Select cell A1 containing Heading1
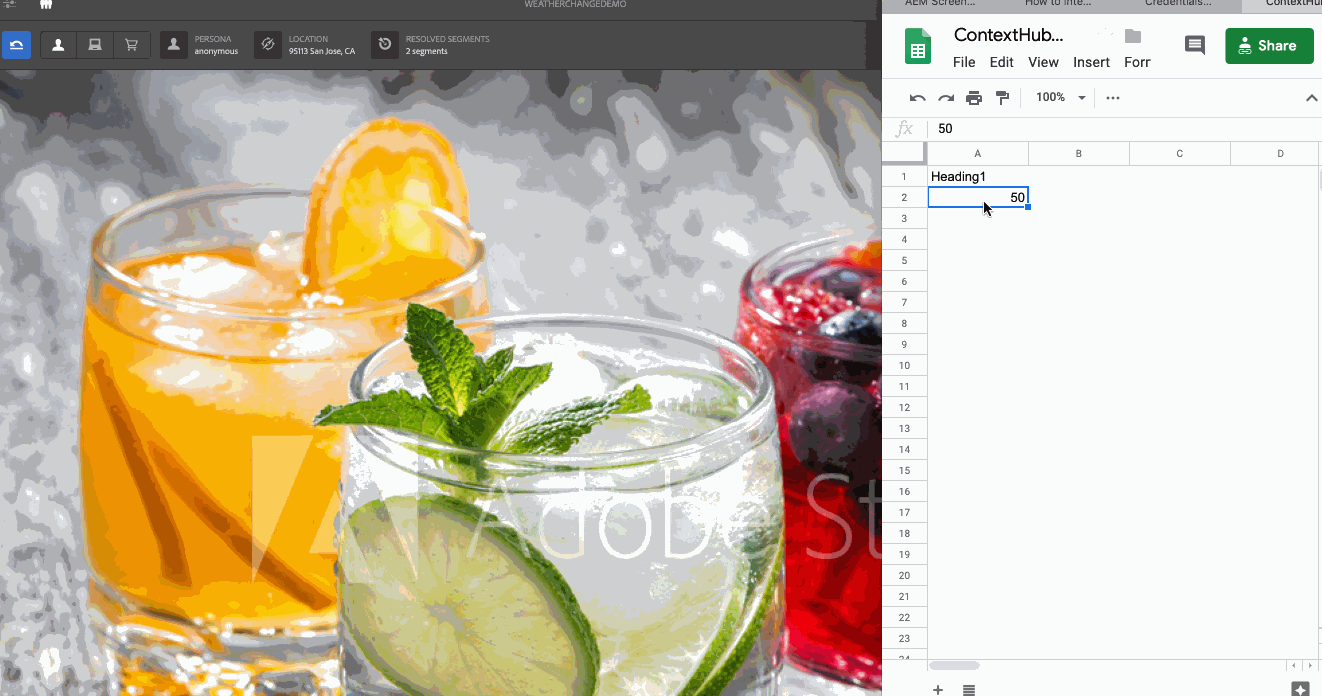Screen dimensions: 1322x696 pyautogui.click(x=978, y=177)
